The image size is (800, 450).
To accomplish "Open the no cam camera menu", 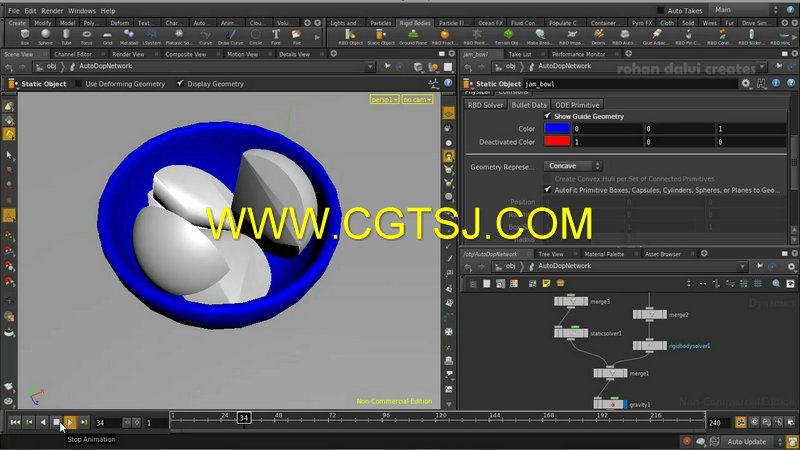I will tap(417, 99).
